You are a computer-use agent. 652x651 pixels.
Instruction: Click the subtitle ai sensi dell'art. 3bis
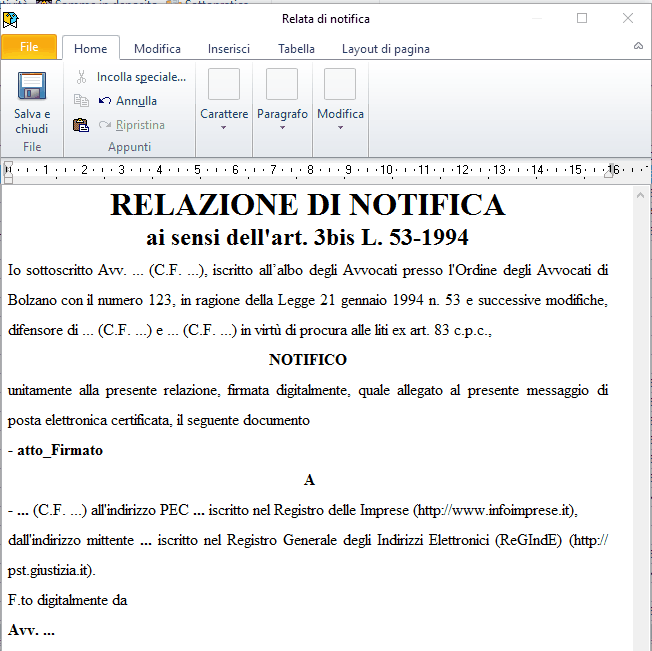click(307, 237)
